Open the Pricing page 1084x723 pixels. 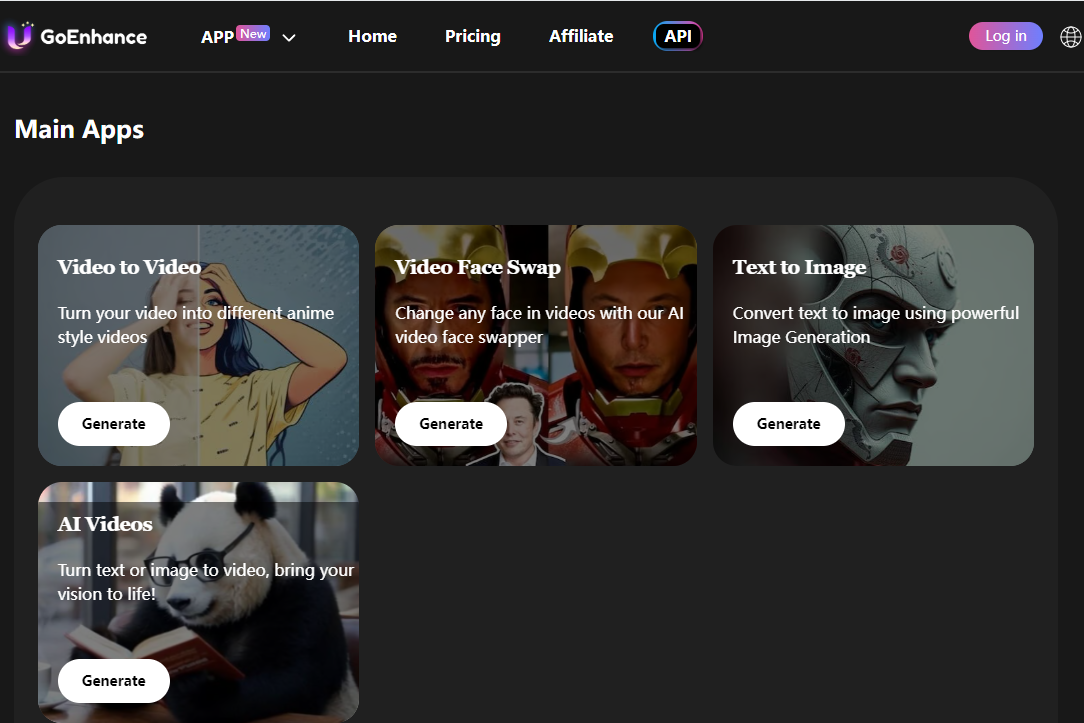(x=473, y=36)
